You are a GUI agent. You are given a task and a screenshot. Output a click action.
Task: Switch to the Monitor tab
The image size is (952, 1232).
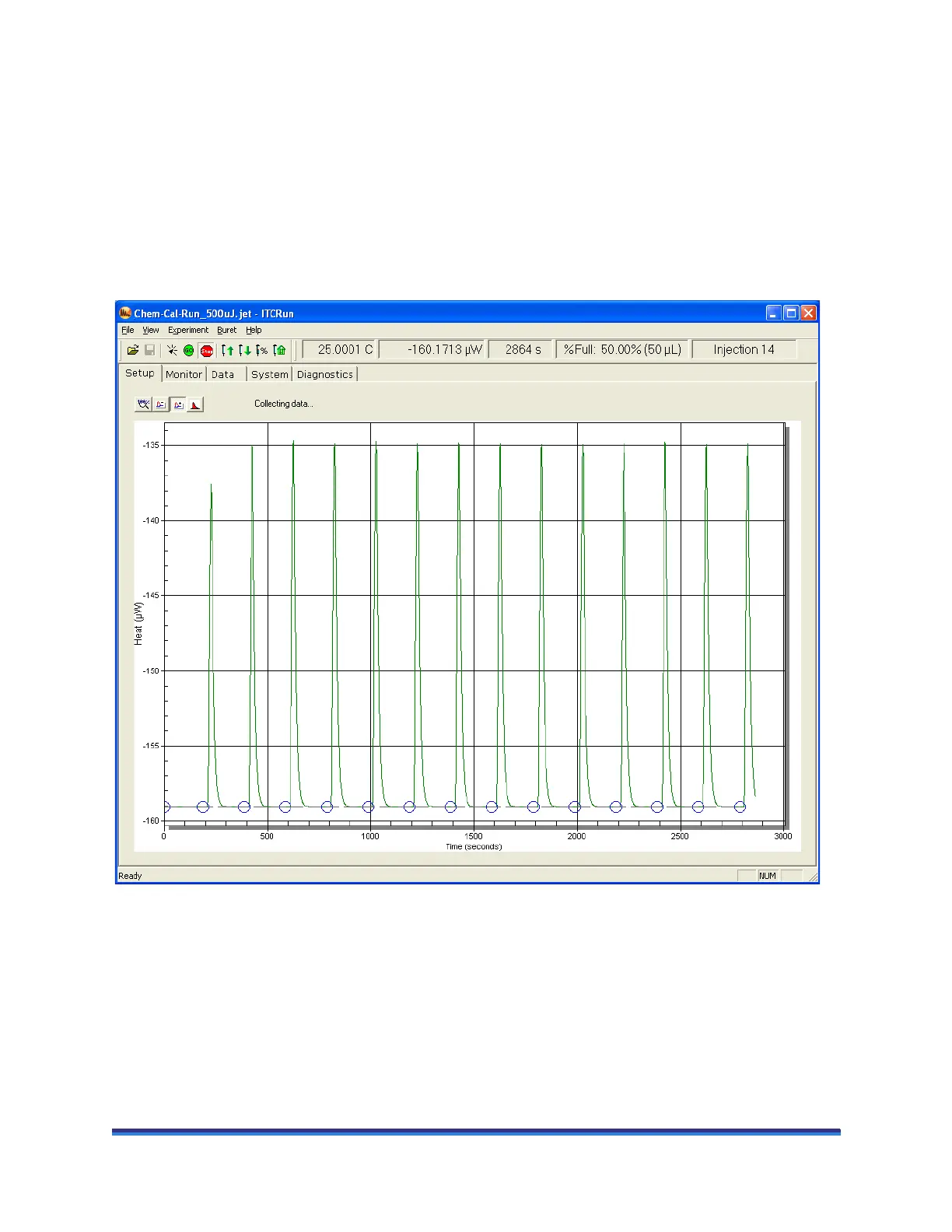tap(184, 375)
